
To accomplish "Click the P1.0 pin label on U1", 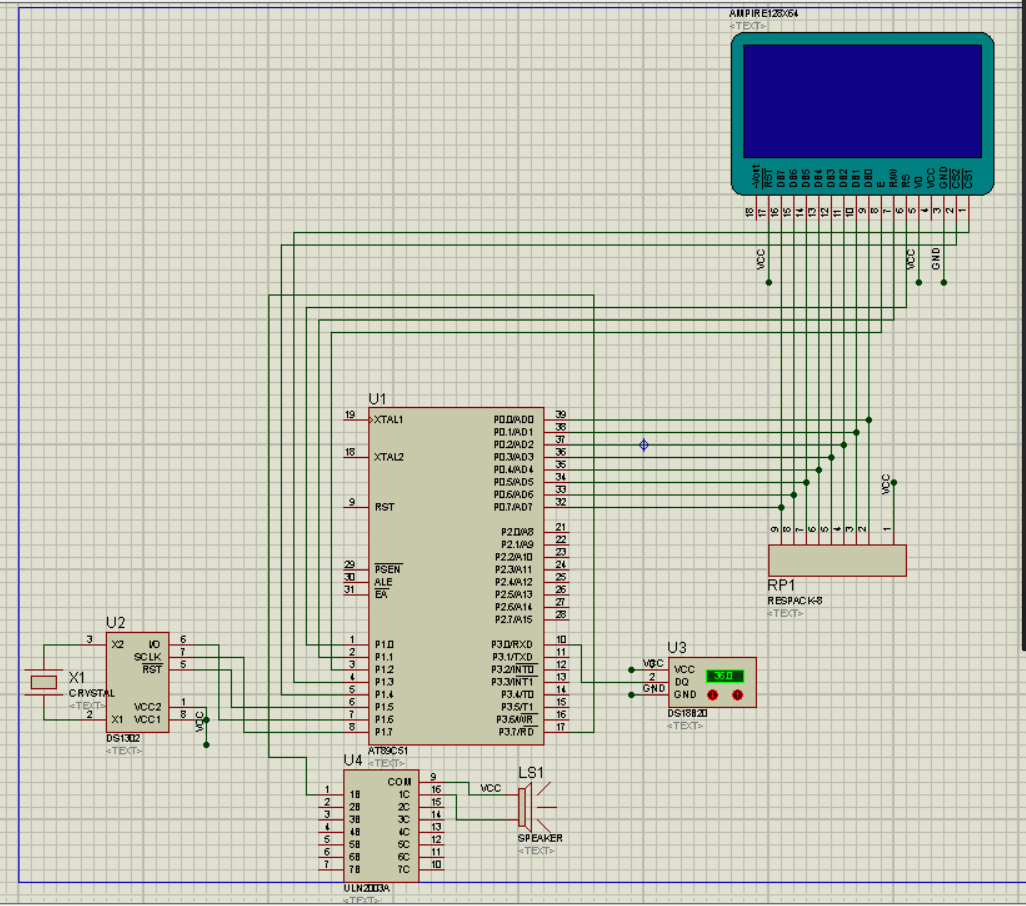I will 384,644.
